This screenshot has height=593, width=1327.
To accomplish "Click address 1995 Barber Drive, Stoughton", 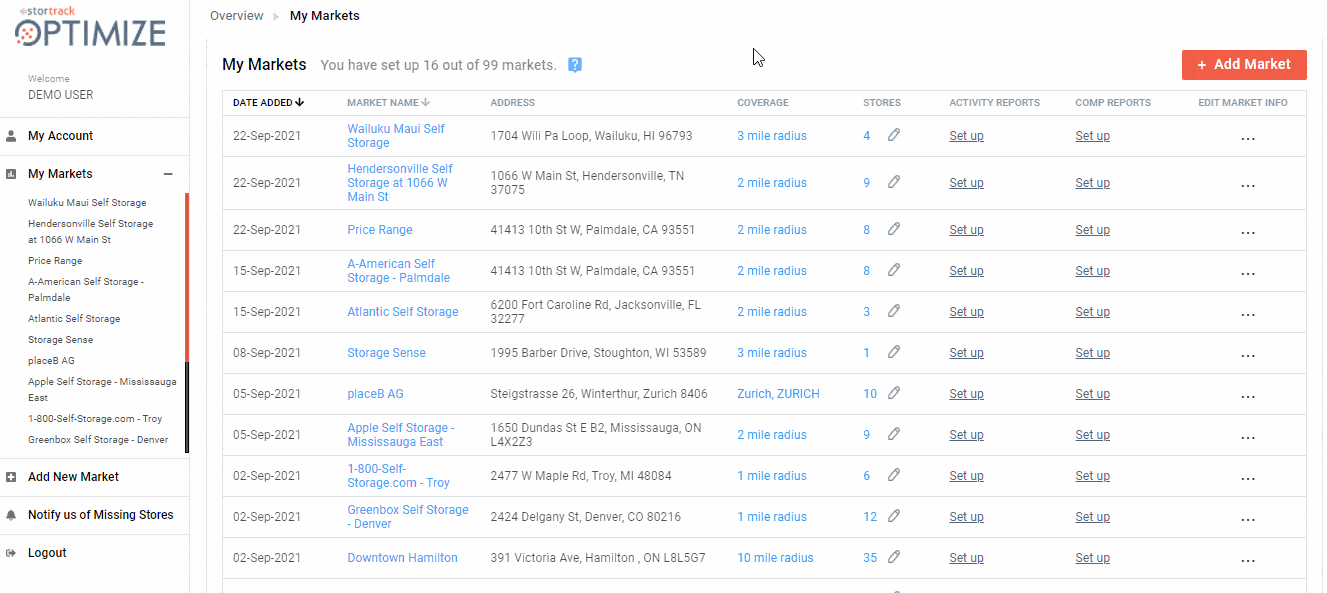I will tap(598, 353).
